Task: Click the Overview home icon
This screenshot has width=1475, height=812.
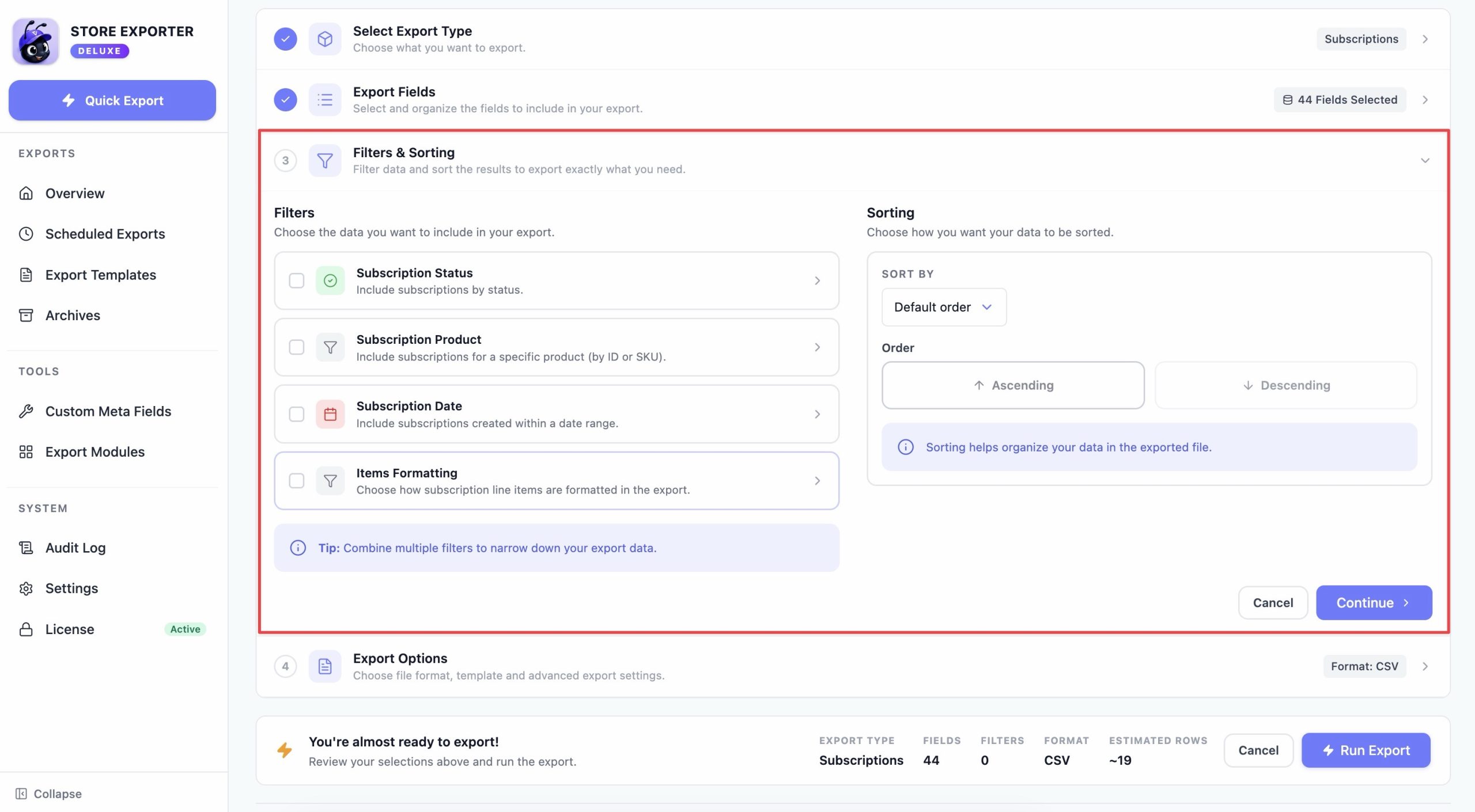Action: point(26,193)
